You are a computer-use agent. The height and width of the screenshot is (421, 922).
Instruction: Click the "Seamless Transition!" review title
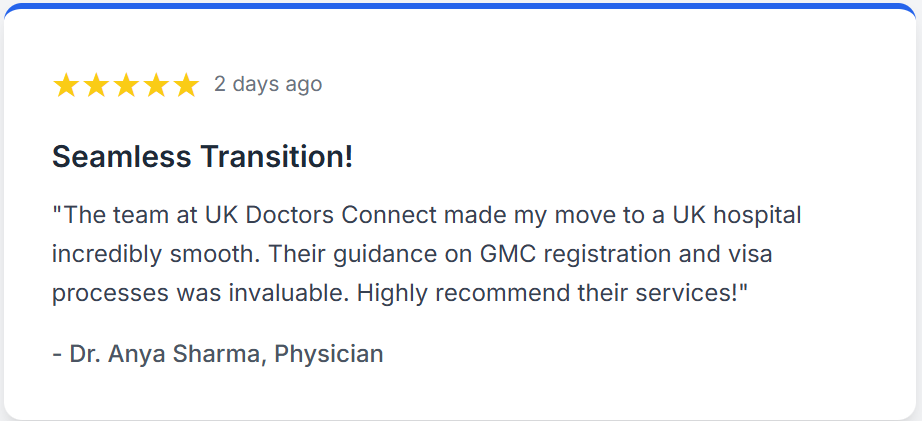[x=202, y=157]
